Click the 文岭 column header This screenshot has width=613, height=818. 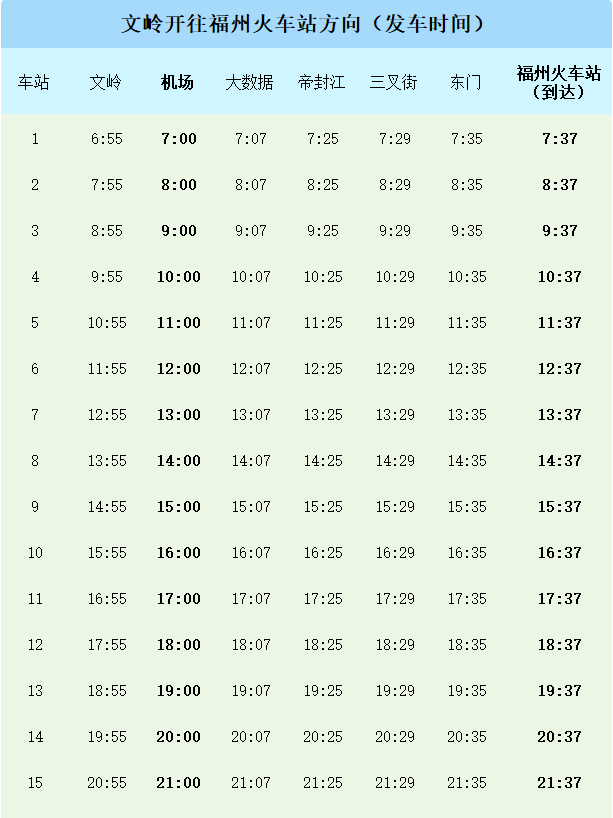point(105,82)
